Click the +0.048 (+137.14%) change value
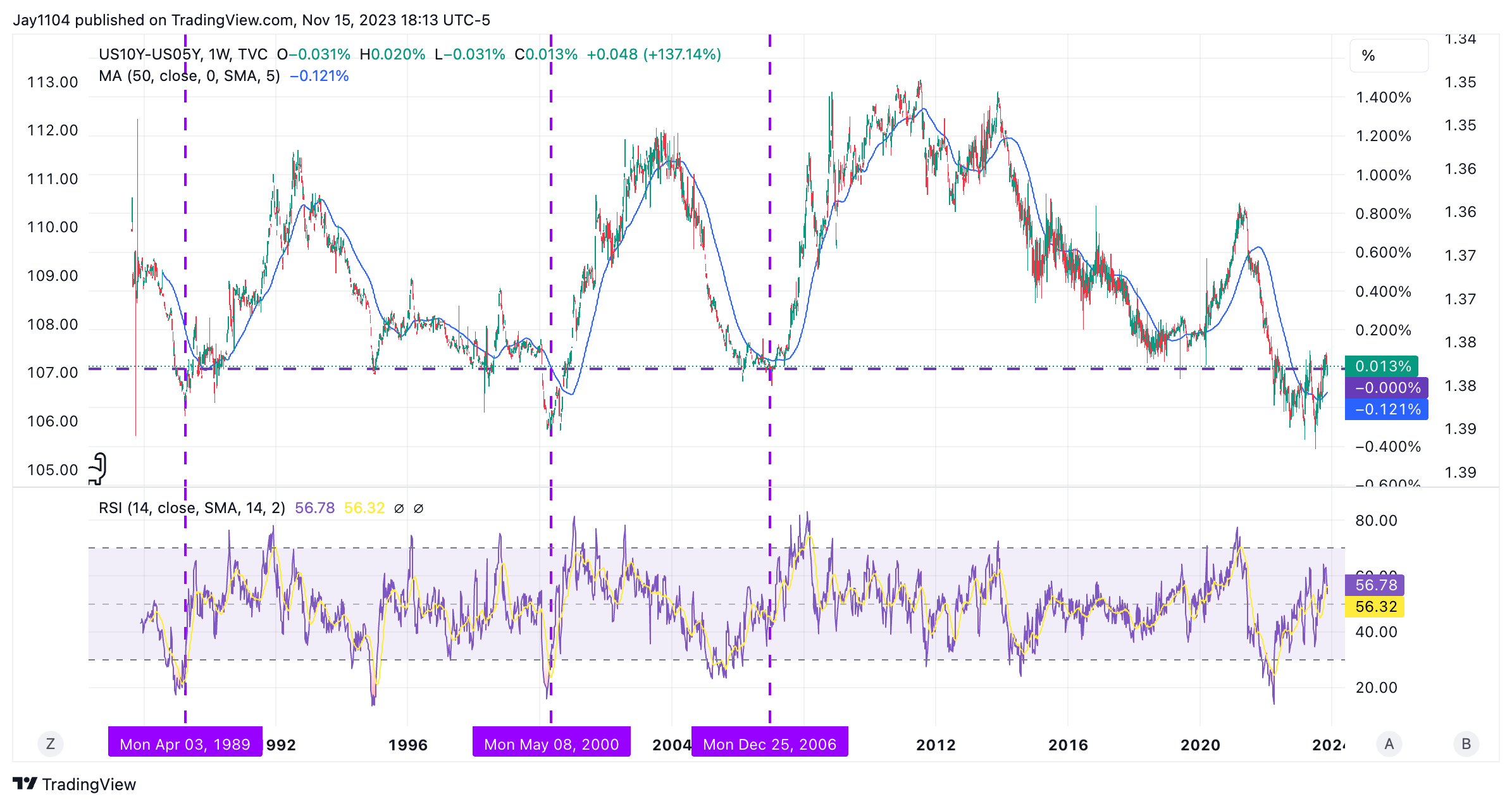The image size is (1512, 806). [x=654, y=54]
